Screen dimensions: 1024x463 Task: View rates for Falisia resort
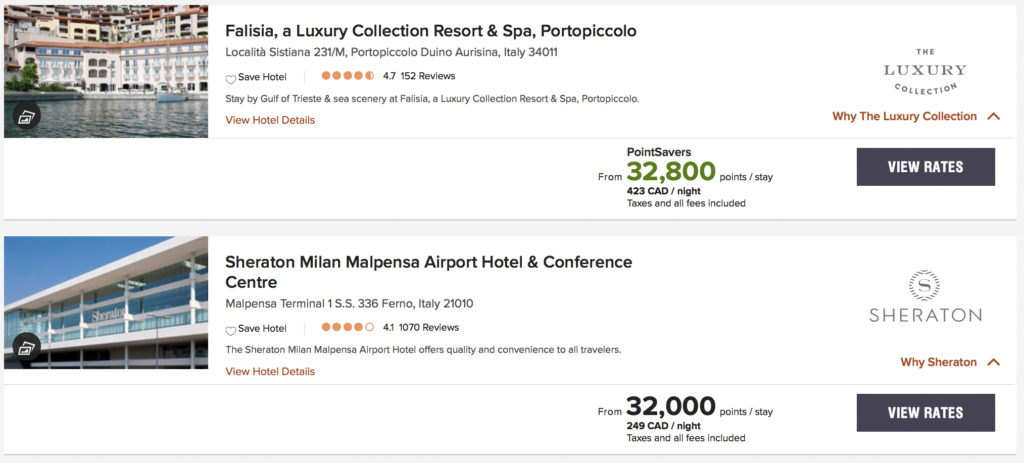925,167
